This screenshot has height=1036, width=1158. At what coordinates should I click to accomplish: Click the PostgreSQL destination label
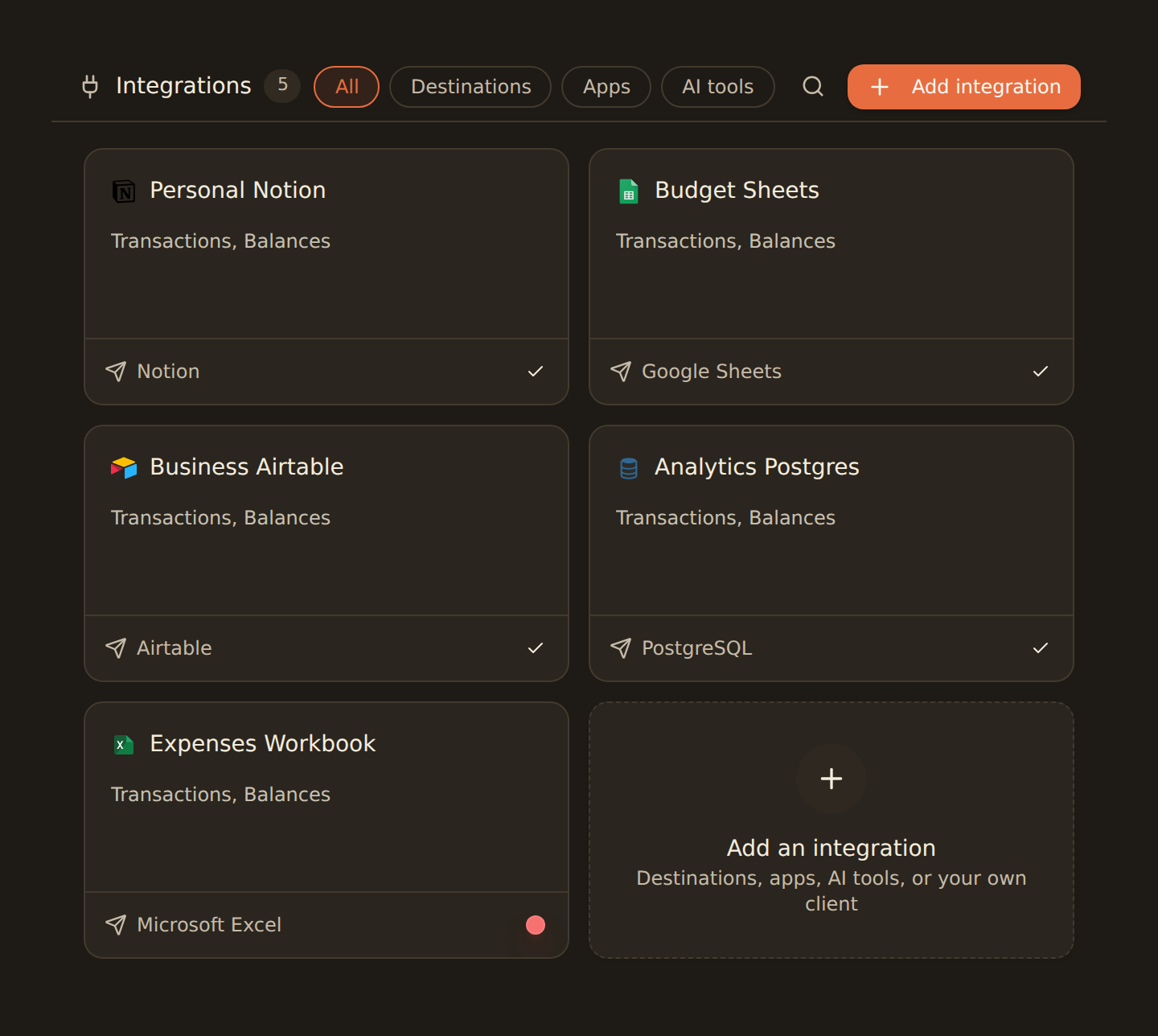click(697, 648)
